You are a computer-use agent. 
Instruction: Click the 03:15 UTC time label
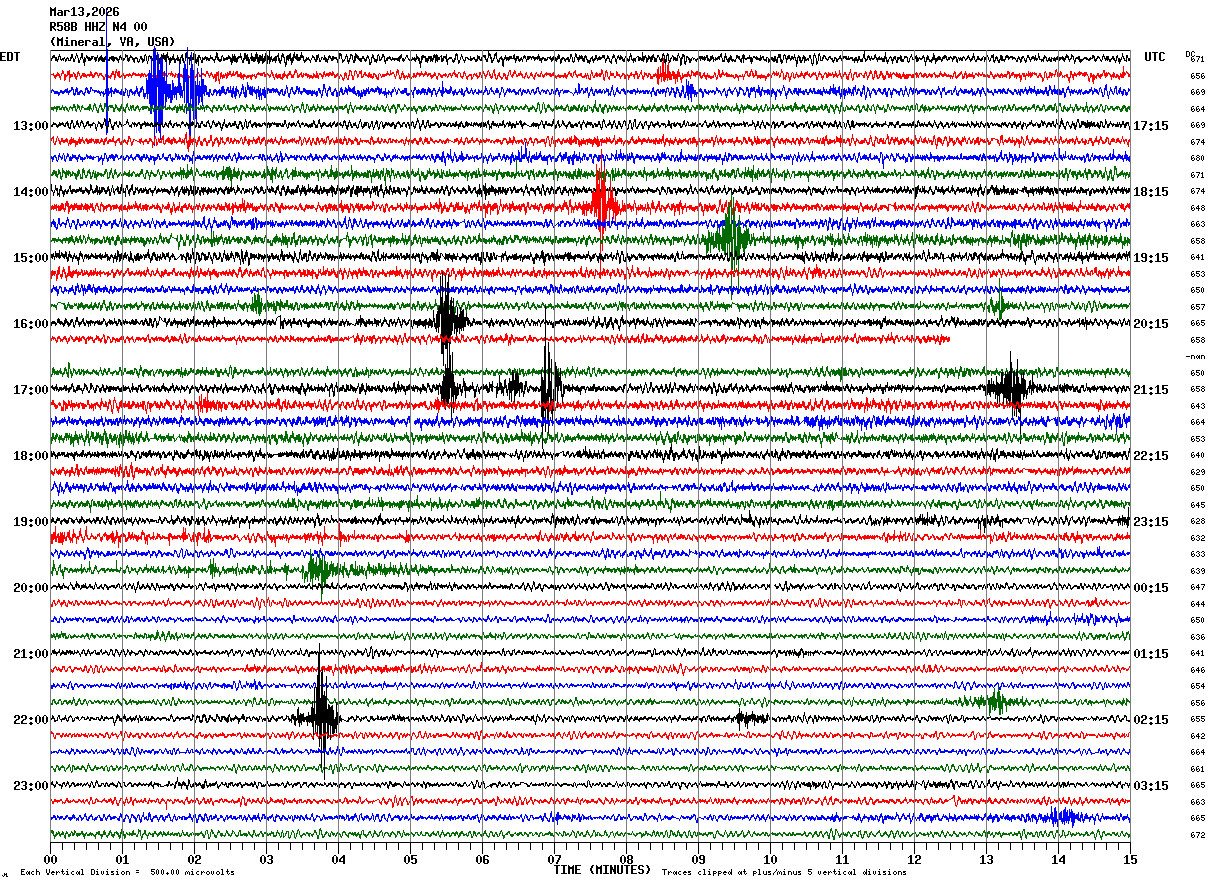click(x=1151, y=786)
